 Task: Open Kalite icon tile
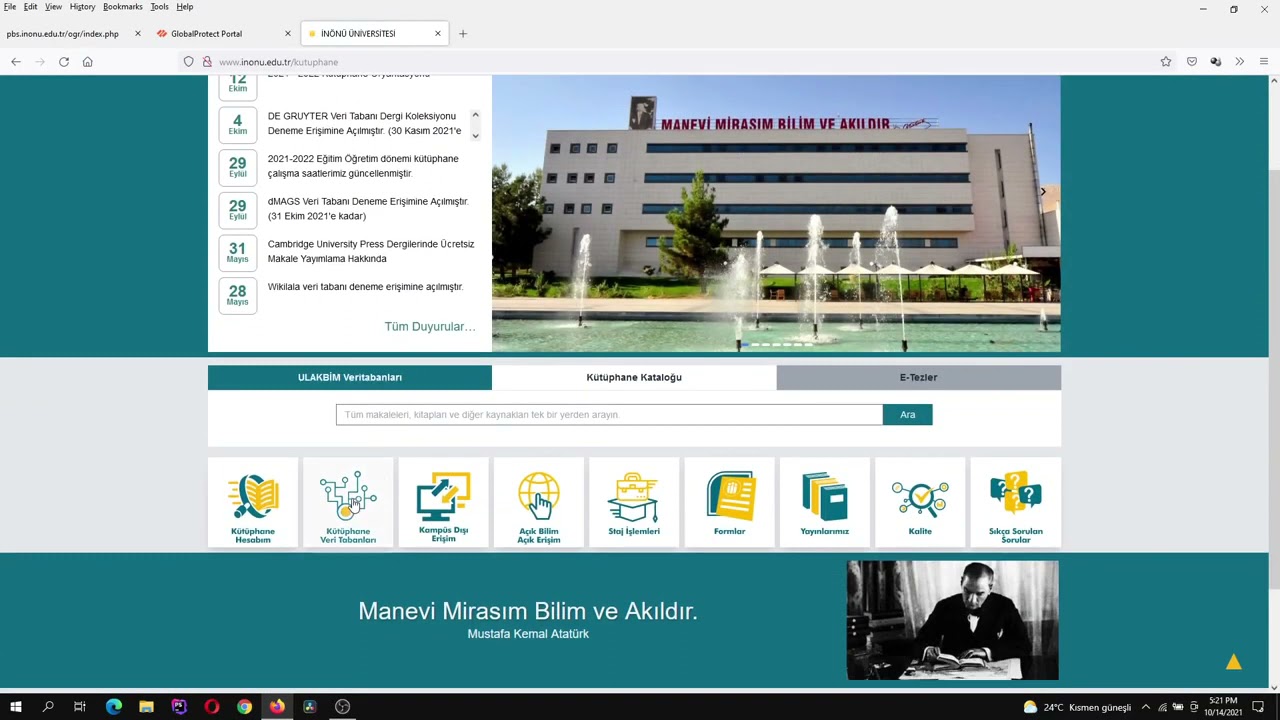(x=920, y=503)
